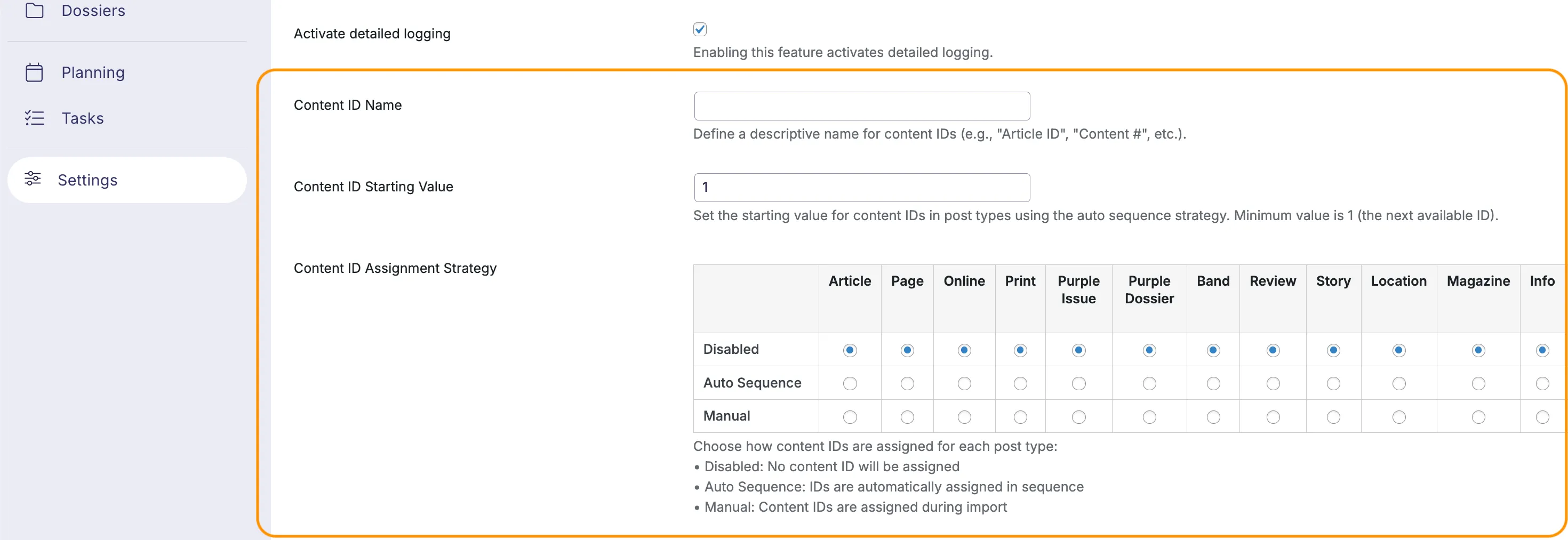Viewport: 1568px width, 540px height.
Task: Click the Content ID Starting Value field
Action: click(x=862, y=187)
